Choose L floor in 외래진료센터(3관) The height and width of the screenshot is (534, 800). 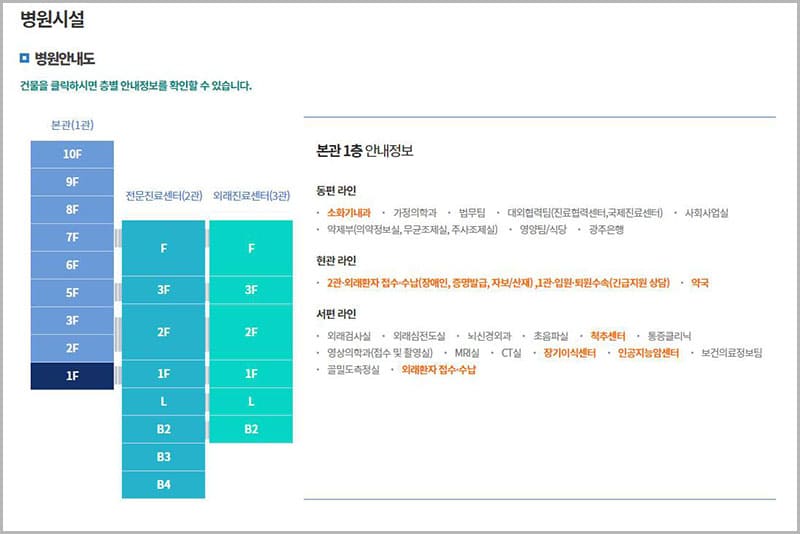(251, 401)
